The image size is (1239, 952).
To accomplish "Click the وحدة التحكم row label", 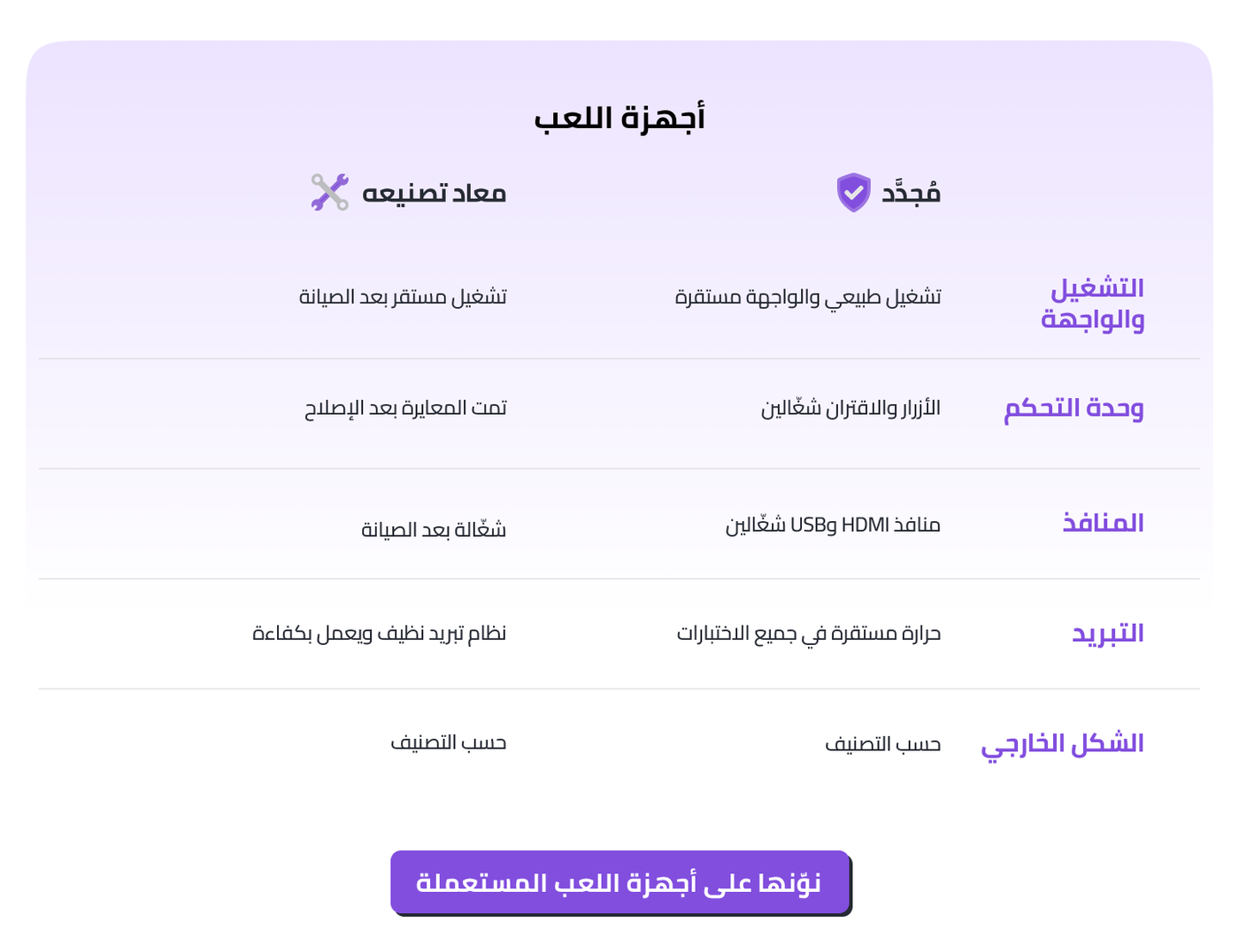I will [x=1074, y=408].
